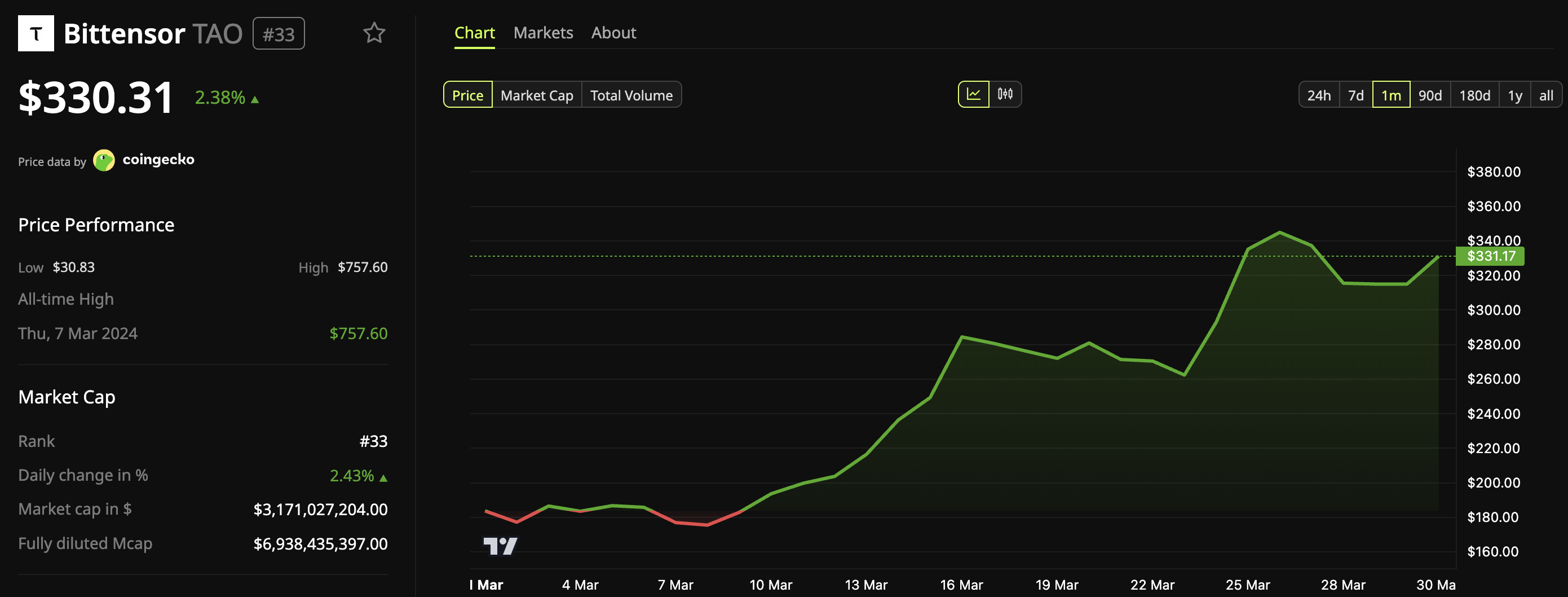Viewport: 1568px width, 597px height.
Task: Select the 180d timeframe
Action: click(1474, 94)
